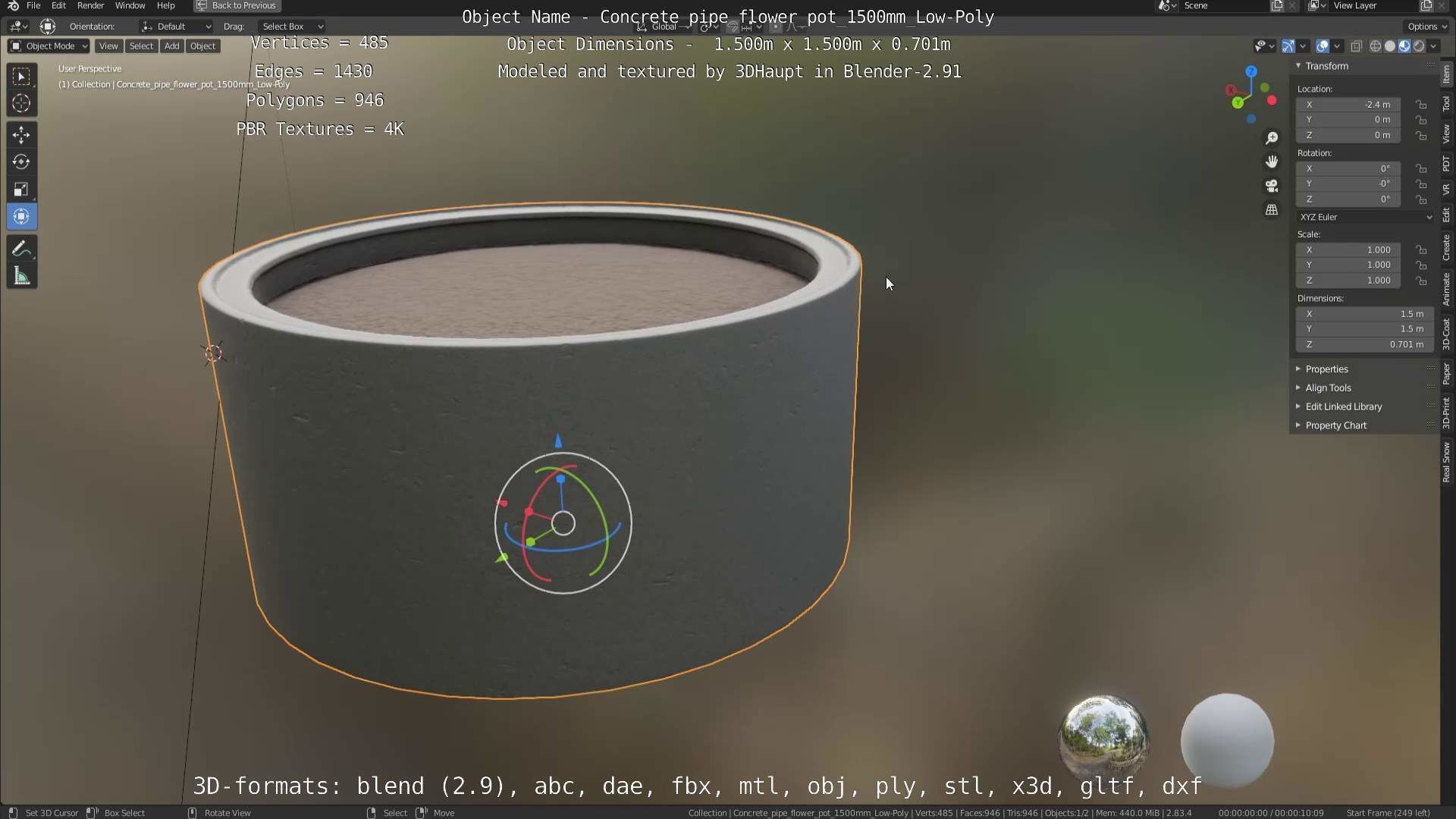The width and height of the screenshot is (1456, 819).
Task: Click the Back to Previous button
Action: 237,5
